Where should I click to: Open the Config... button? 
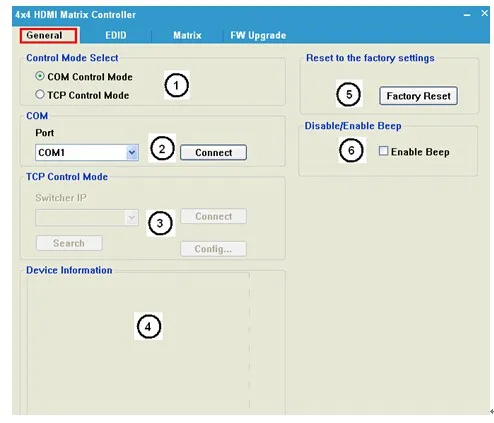click(213, 249)
